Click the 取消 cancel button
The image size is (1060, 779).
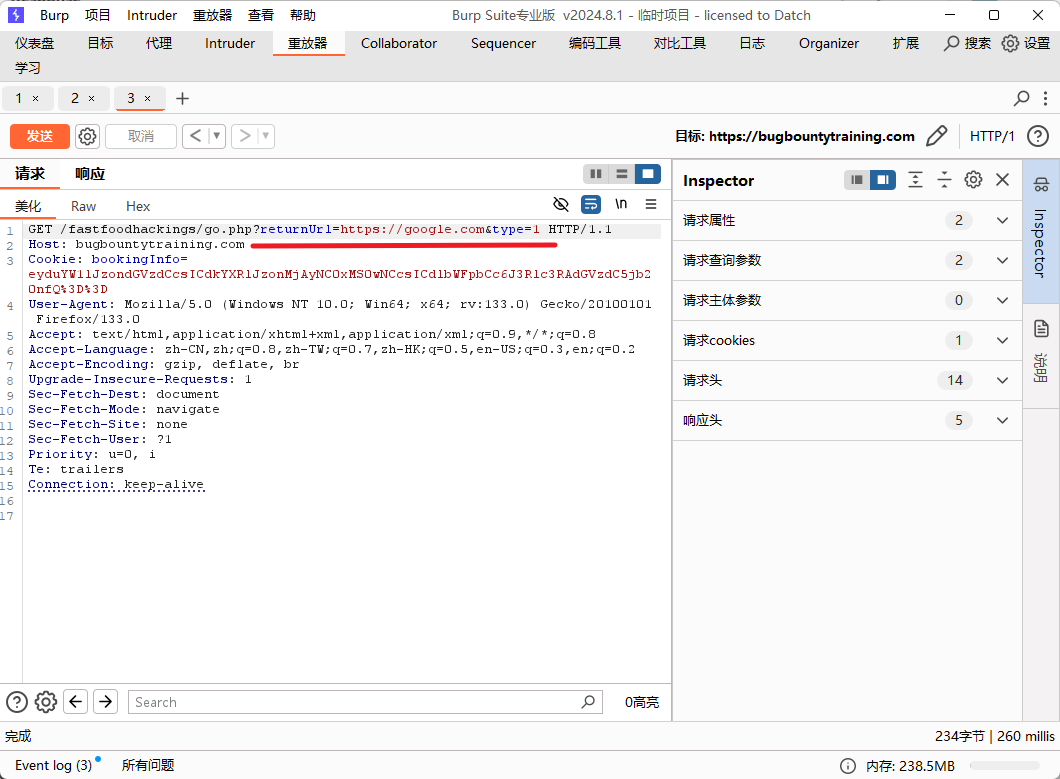pyautogui.click(x=141, y=137)
